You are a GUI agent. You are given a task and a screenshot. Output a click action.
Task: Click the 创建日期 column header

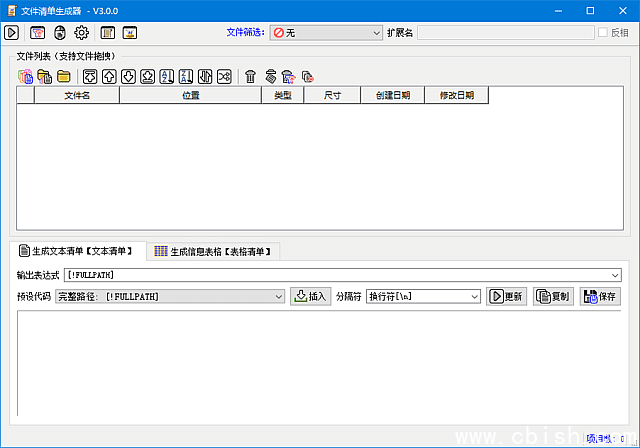(x=393, y=95)
